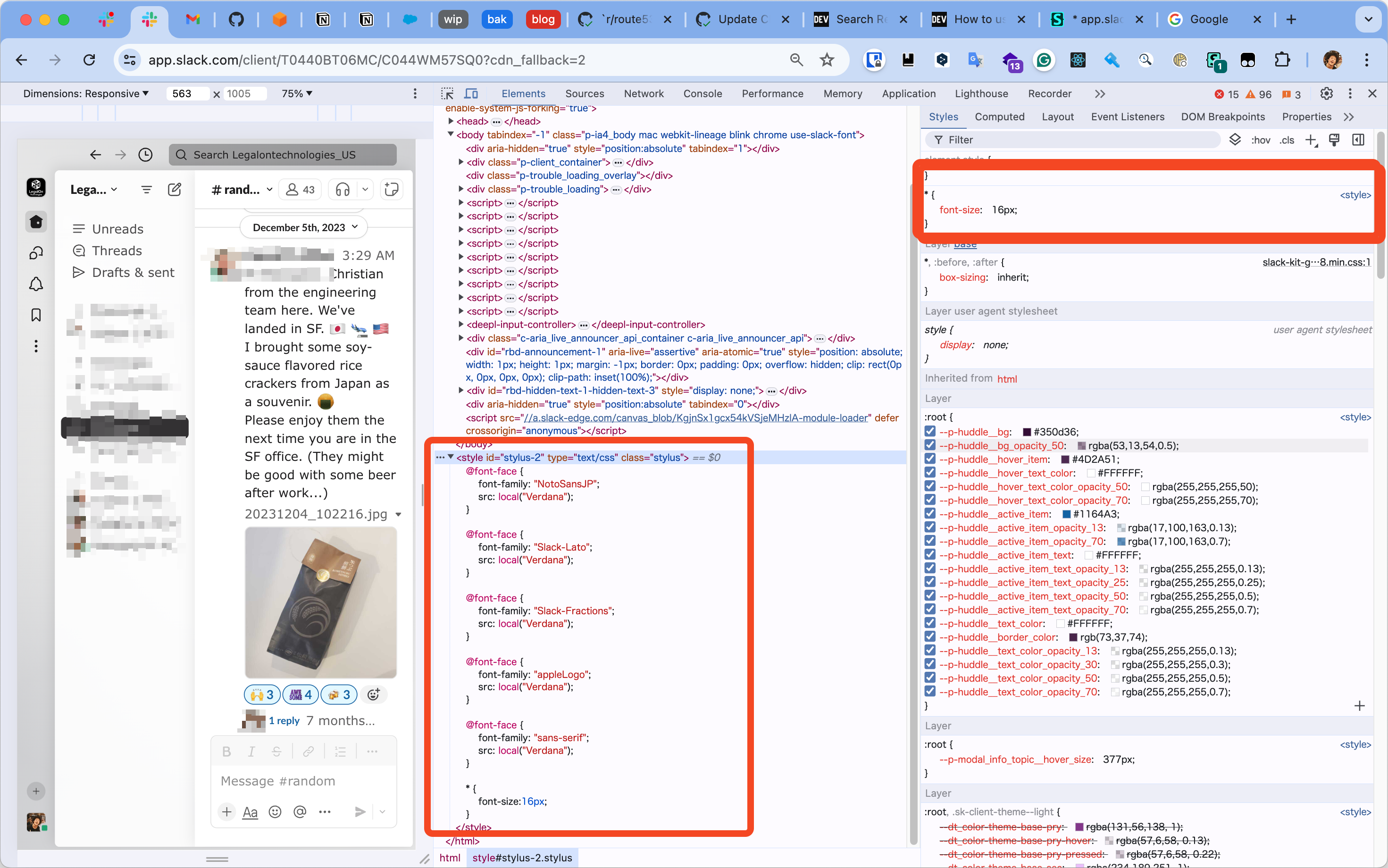1388x868 pixels.
Task: Uncheck the --p-huddle__bg property
Action: coord(929,431)
